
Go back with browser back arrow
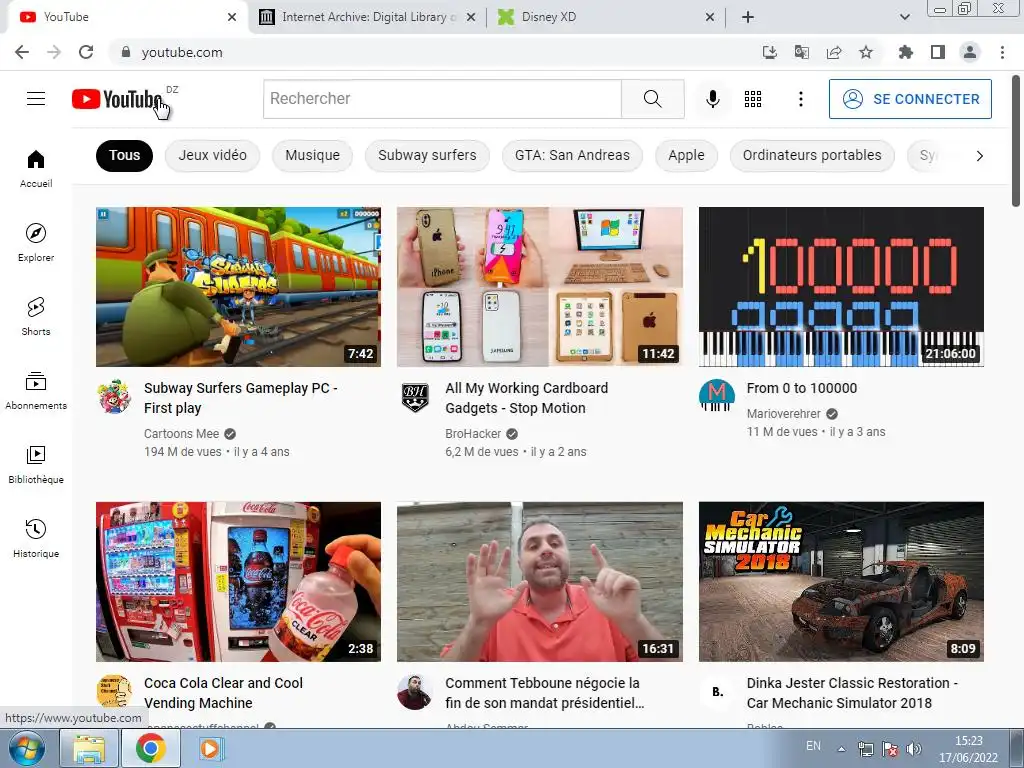(22, 52)
